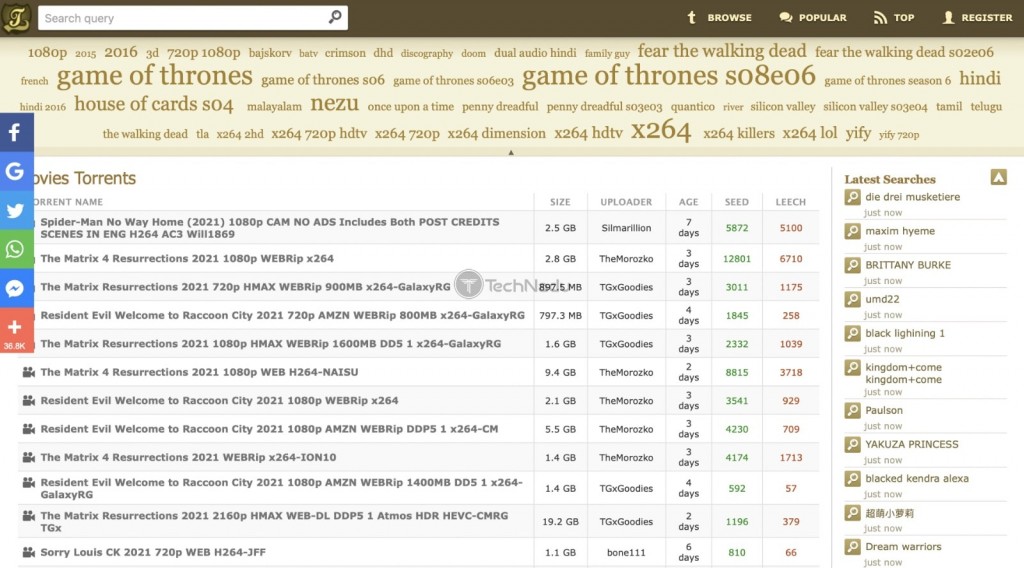Click movie icon beside Matrix 4 x264-ION10
This screenshot has width=1024, height=568.
tap(28, 457)
